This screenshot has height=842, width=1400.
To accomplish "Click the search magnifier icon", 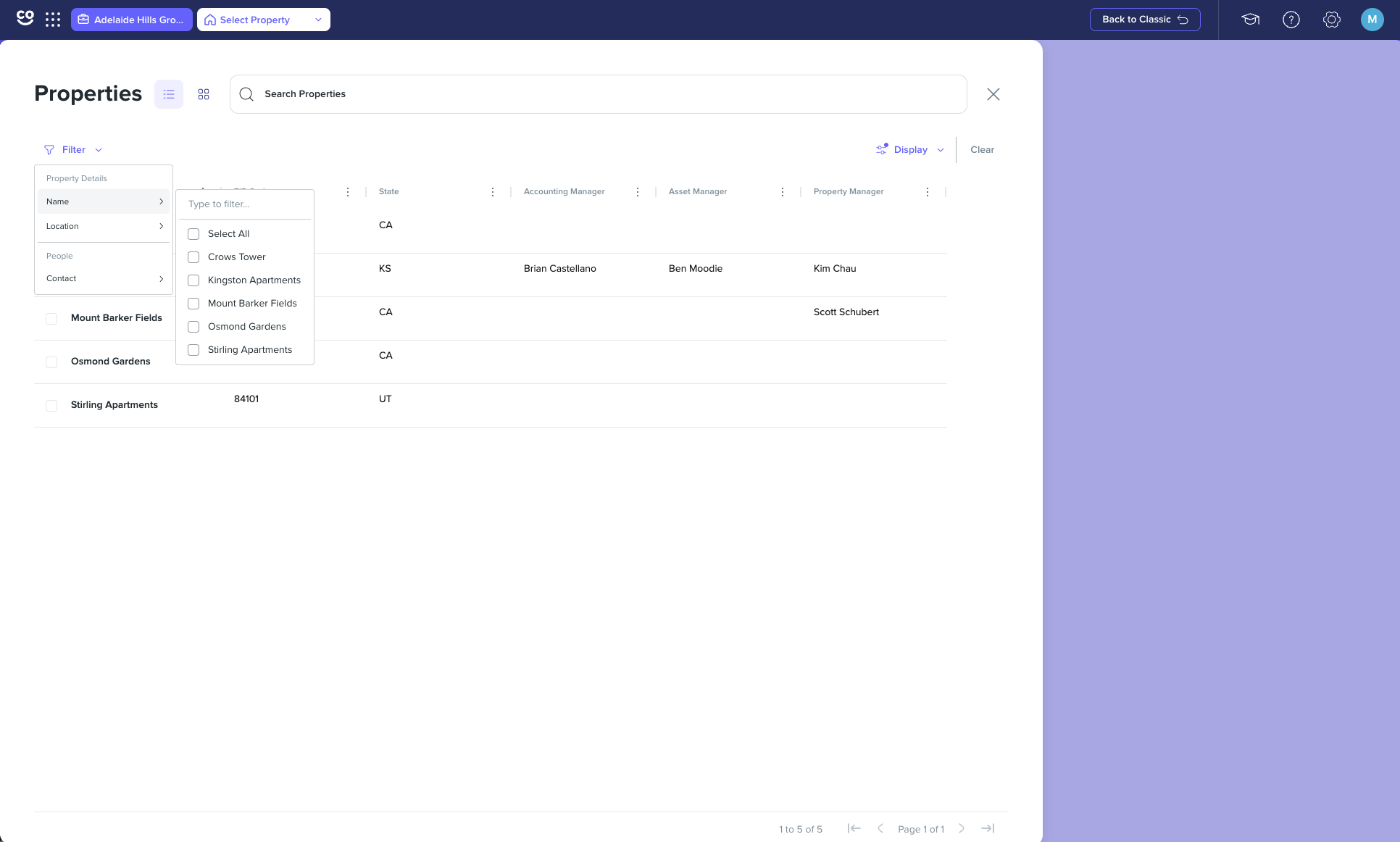I will [246, 94].
